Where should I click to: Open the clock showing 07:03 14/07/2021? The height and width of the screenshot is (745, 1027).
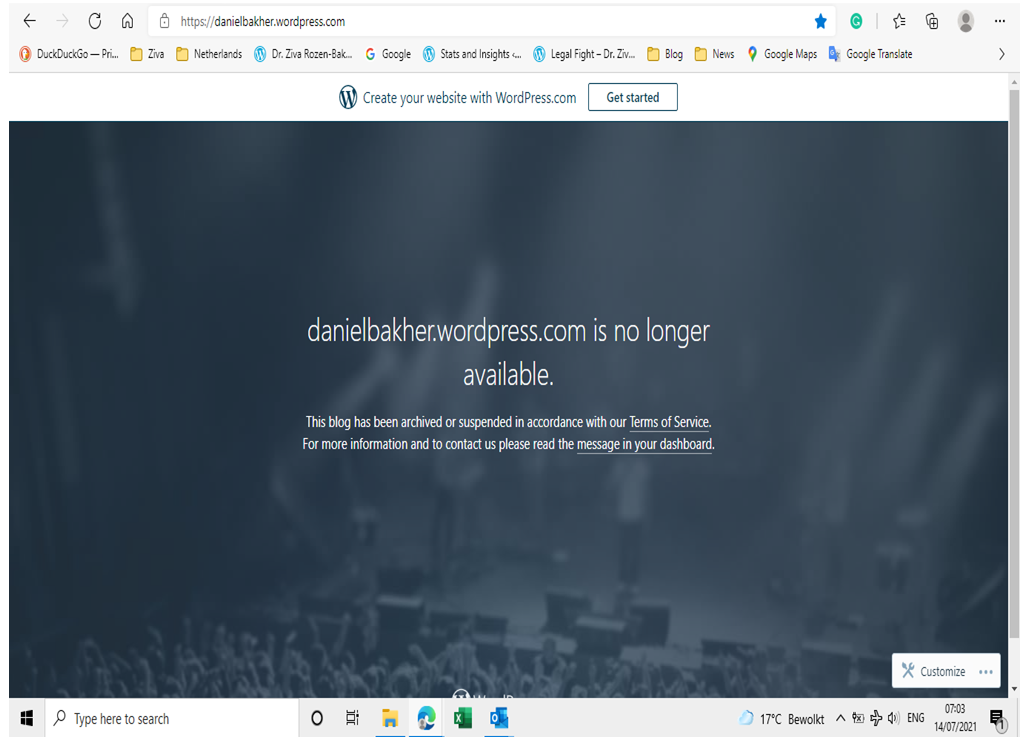coord(955,718)
